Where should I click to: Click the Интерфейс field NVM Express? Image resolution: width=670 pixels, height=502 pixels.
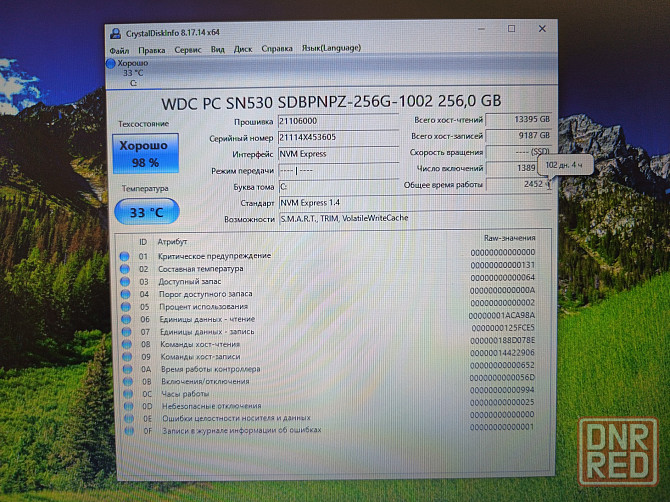(338, 154)
